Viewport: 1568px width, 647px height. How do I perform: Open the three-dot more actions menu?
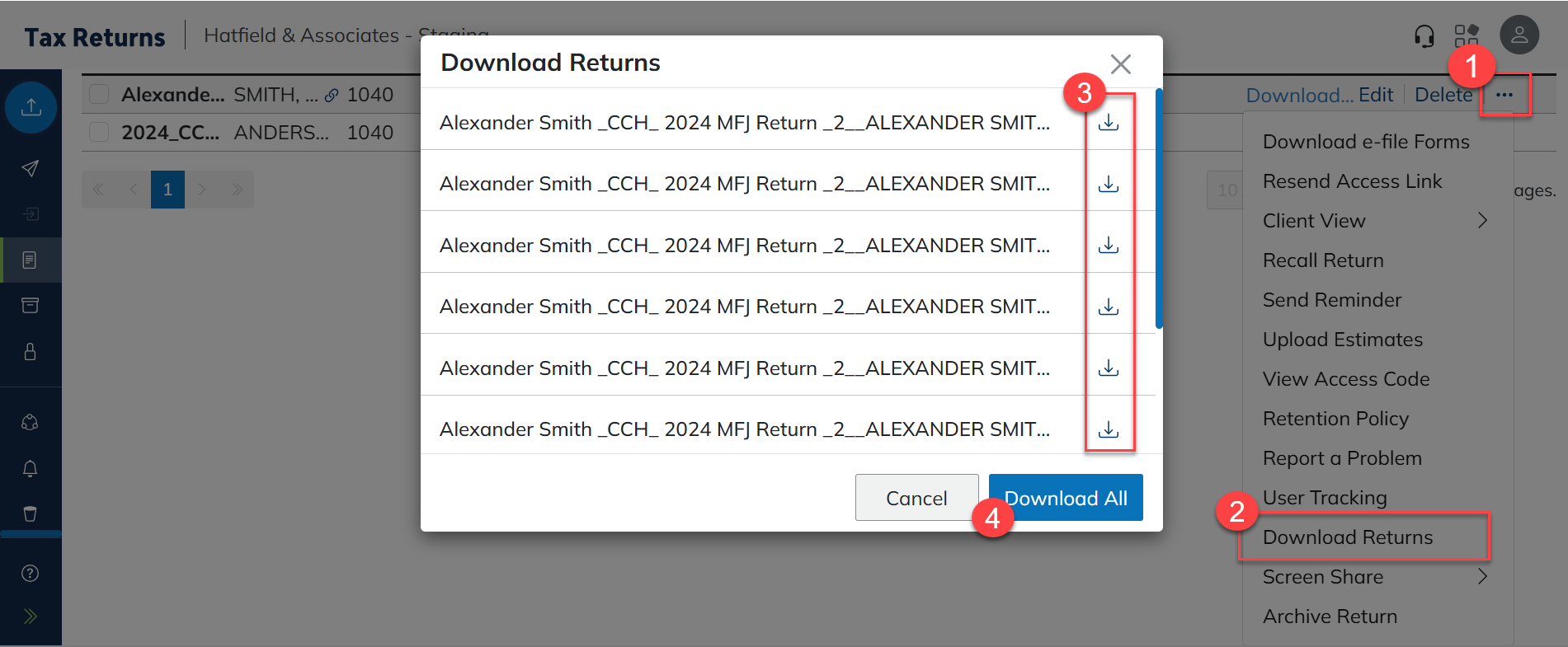[1504, 95]
